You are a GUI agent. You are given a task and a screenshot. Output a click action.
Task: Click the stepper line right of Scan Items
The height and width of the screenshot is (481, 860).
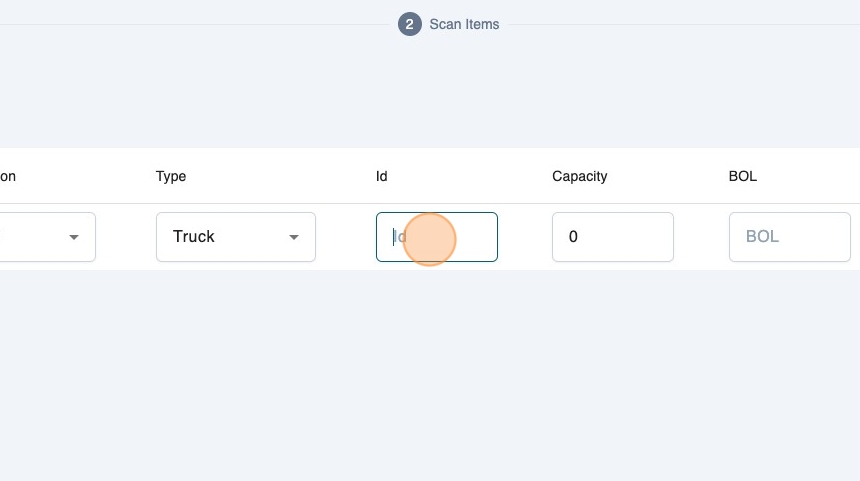[x=680, y=24]
